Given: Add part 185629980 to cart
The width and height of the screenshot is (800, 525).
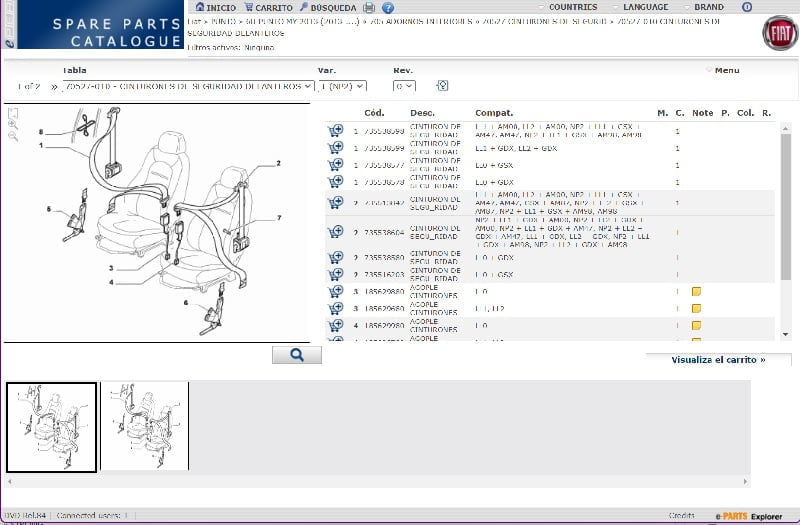Looking at the screenshot, I should pos(335,325).
